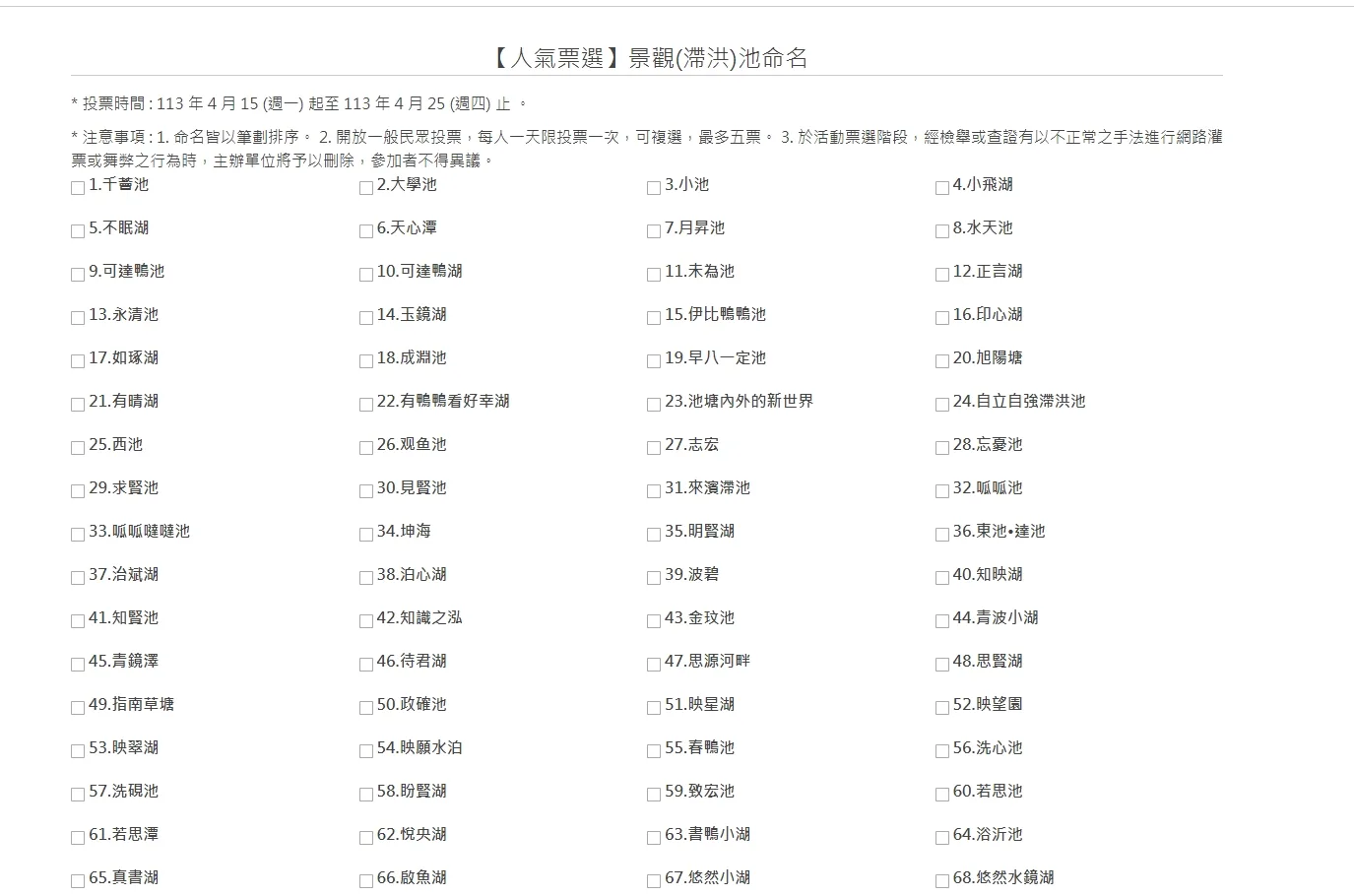The image size is (1354, 896).
Task: Tick 23.池塘內外的新世界 checkbox
Action: click(x=654, y=405)
